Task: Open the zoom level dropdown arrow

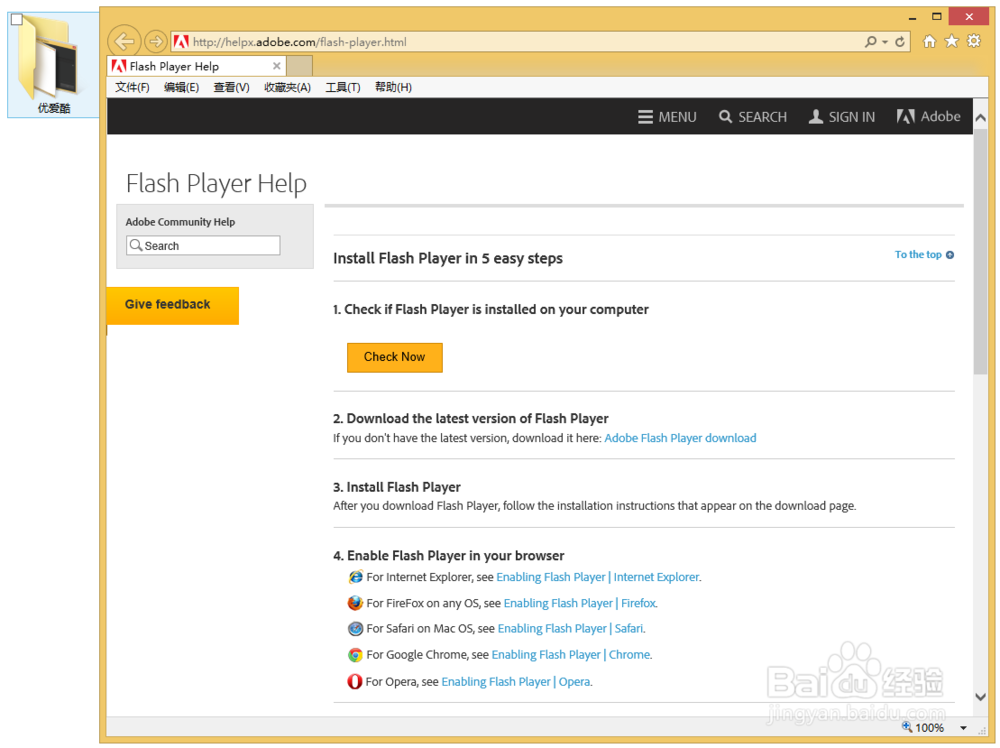Action: [x=963, y=728]
